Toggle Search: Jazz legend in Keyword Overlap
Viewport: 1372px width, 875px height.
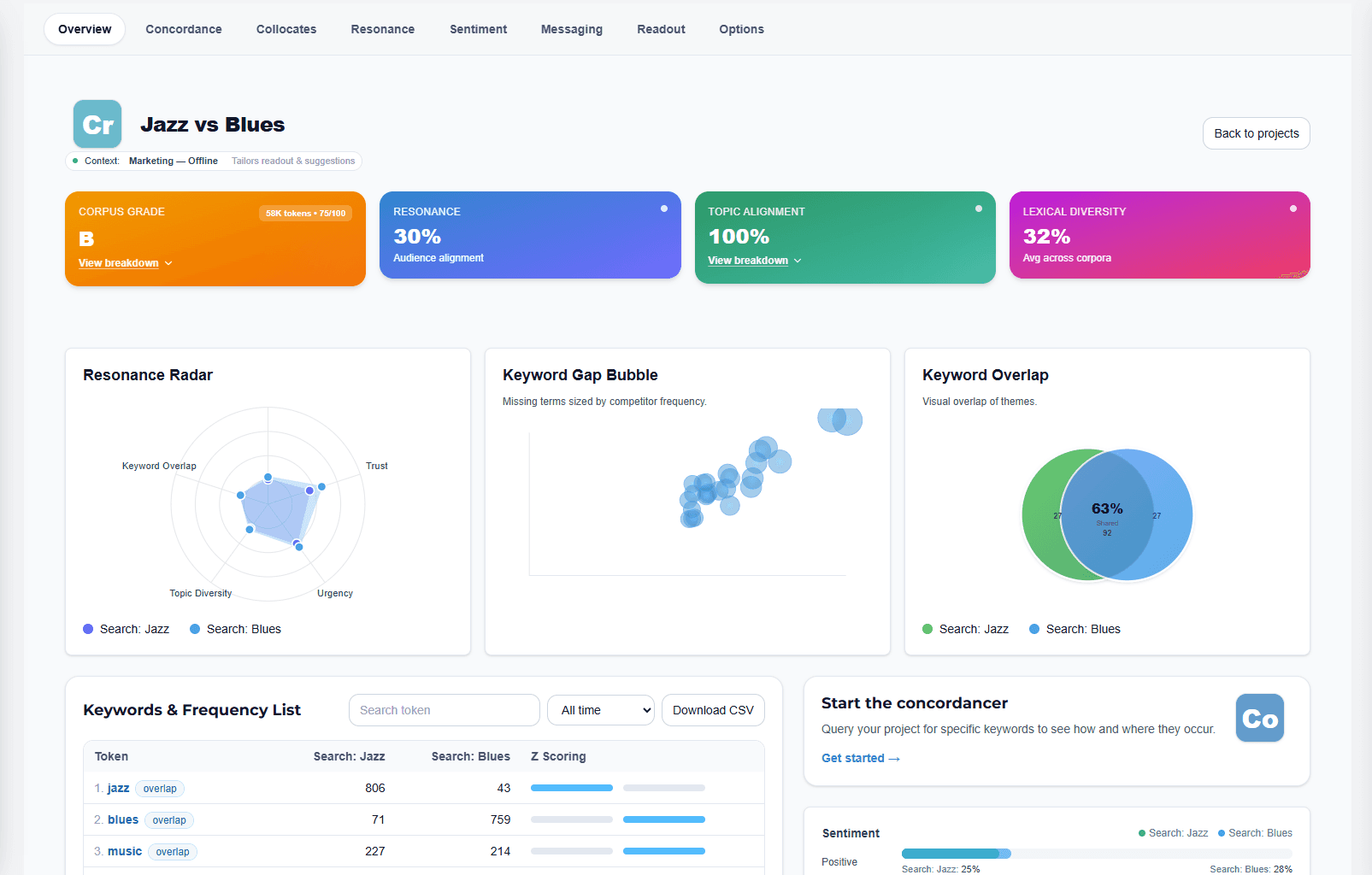point(966,629)
